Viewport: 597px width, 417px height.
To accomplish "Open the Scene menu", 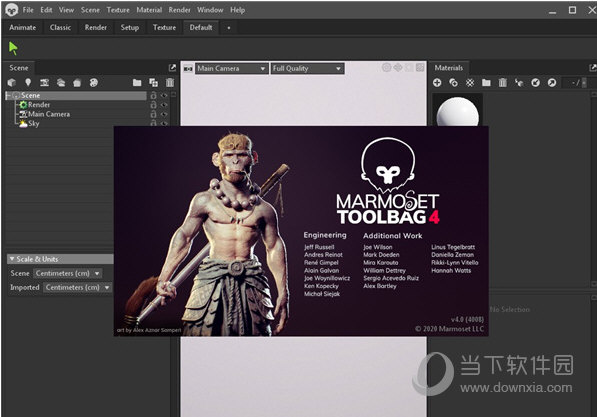I will click(x=90, y=10).
